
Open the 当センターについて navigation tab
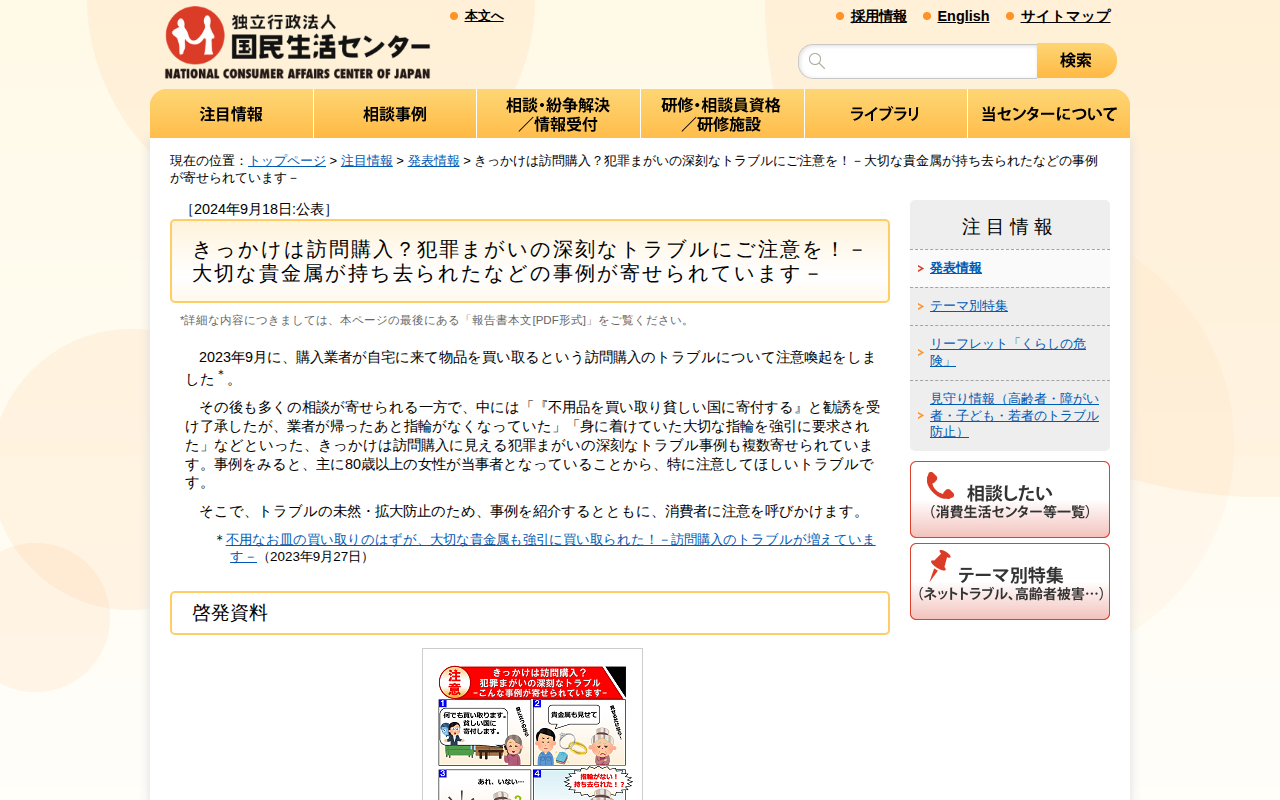coord(1048,113)
